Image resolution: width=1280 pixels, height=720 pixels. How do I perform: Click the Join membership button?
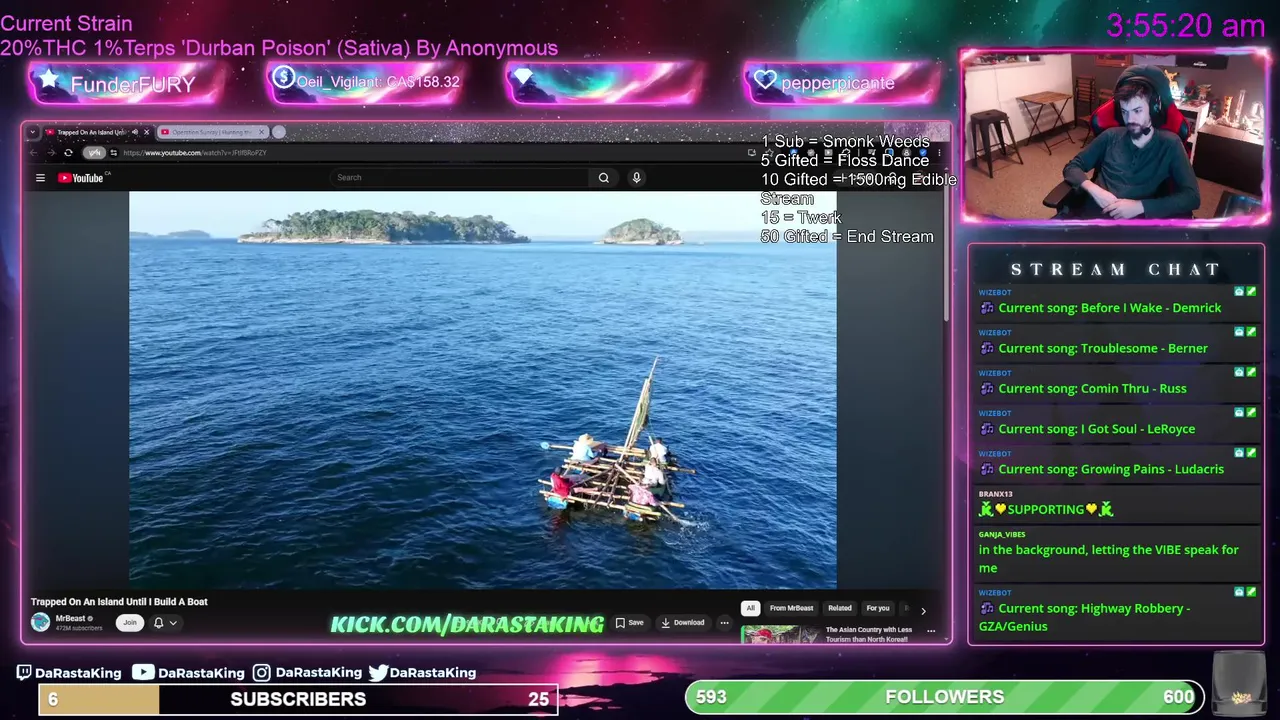(x=129, y=622)
